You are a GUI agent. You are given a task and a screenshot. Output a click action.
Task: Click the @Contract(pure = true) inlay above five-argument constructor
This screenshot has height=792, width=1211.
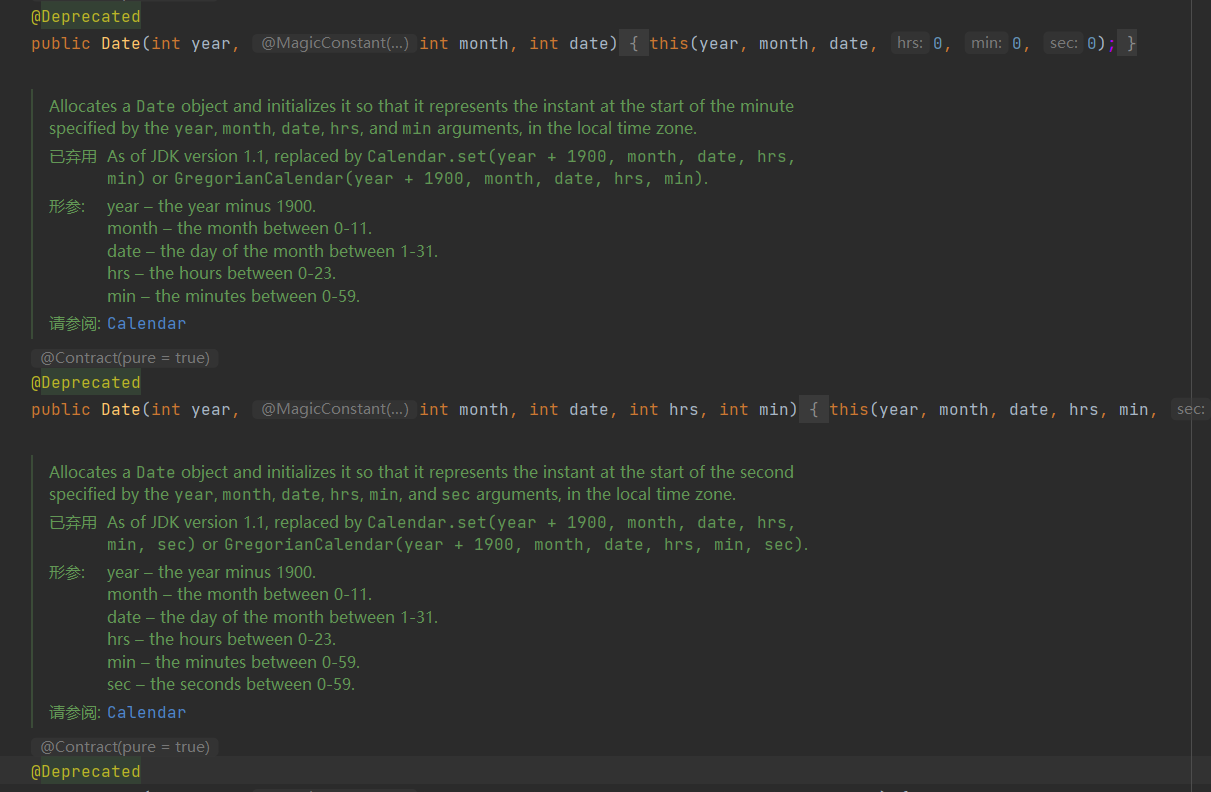point(125,358)
